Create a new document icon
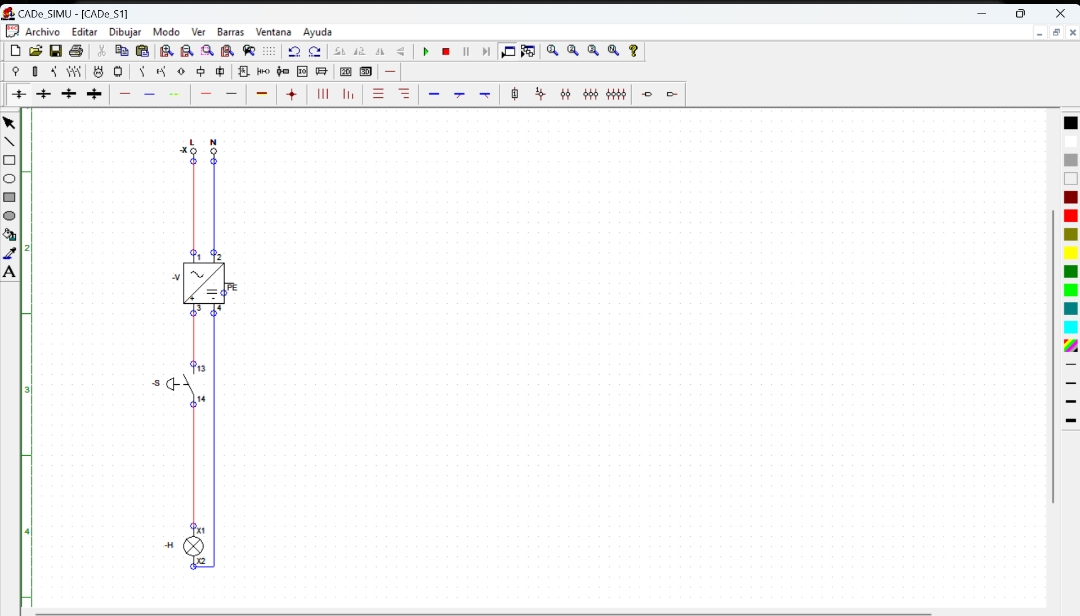 (15, 51)
